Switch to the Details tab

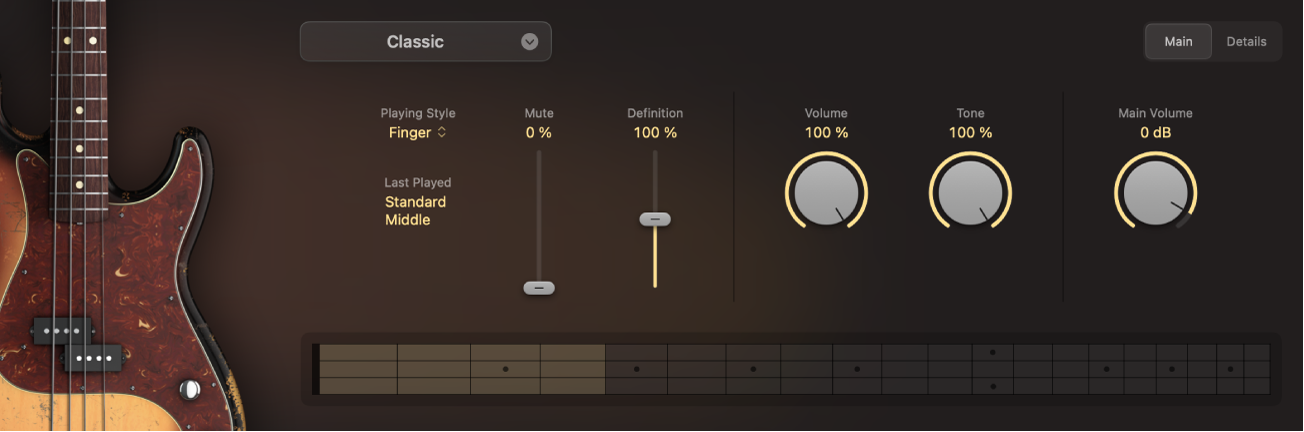(x=1246, y=42)
